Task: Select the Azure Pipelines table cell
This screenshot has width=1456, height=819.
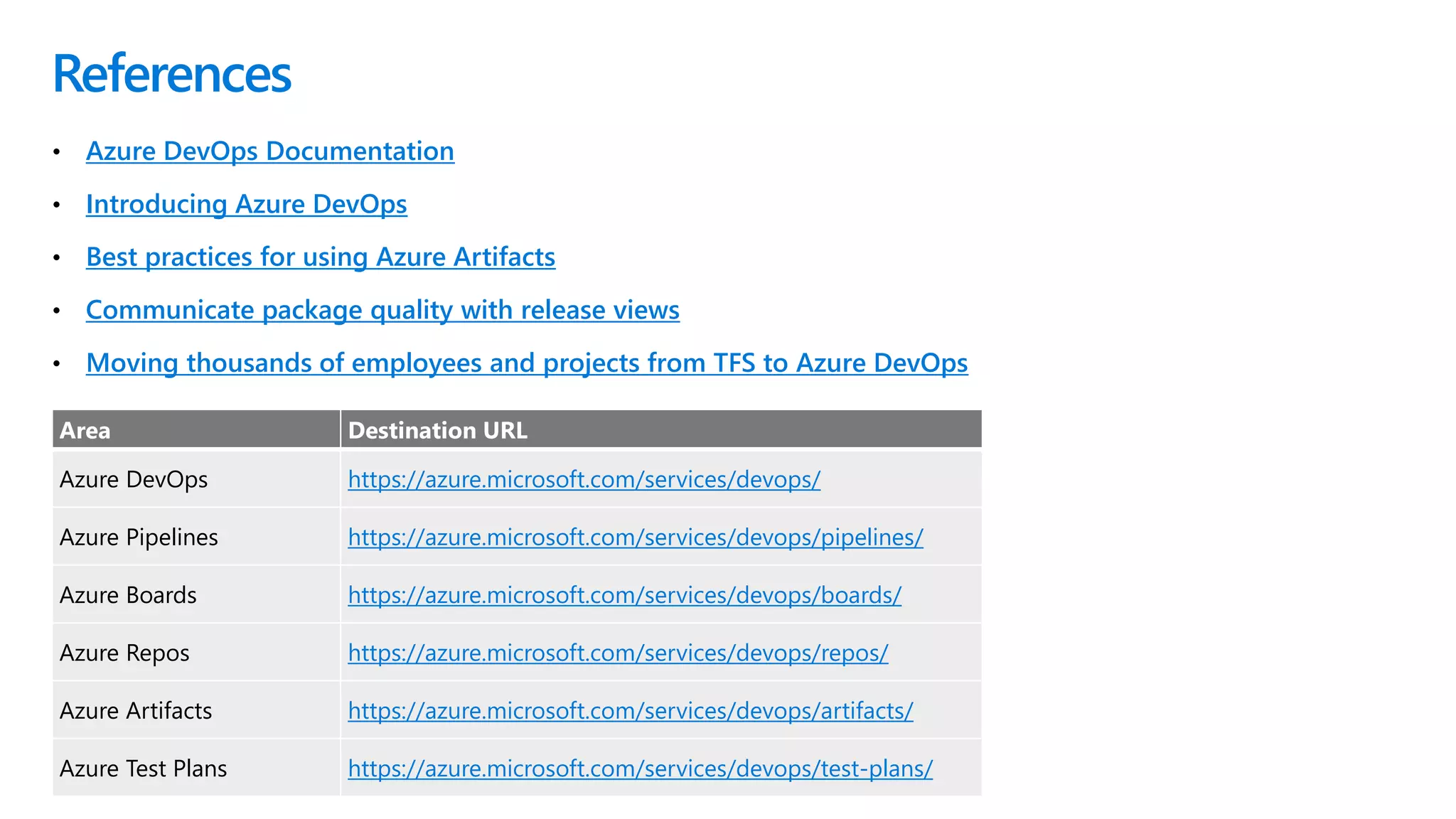Action: pyautogui.click(x=139, y=537)
